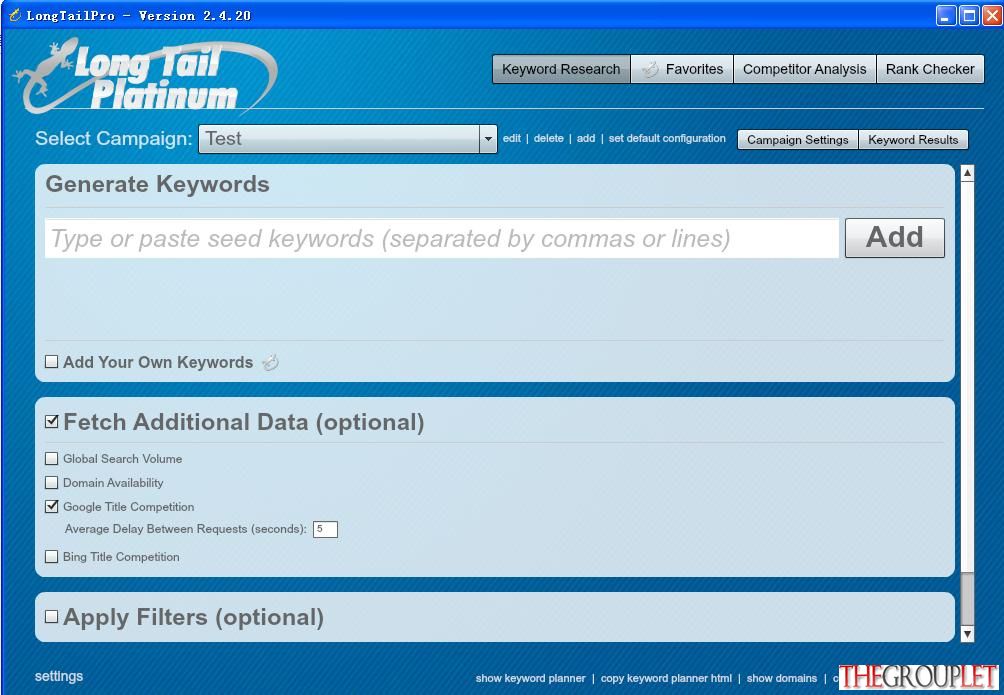Switch to the Keyword Research tab
This screenshot has width=1004, height=695.
[x=561, y=69]
